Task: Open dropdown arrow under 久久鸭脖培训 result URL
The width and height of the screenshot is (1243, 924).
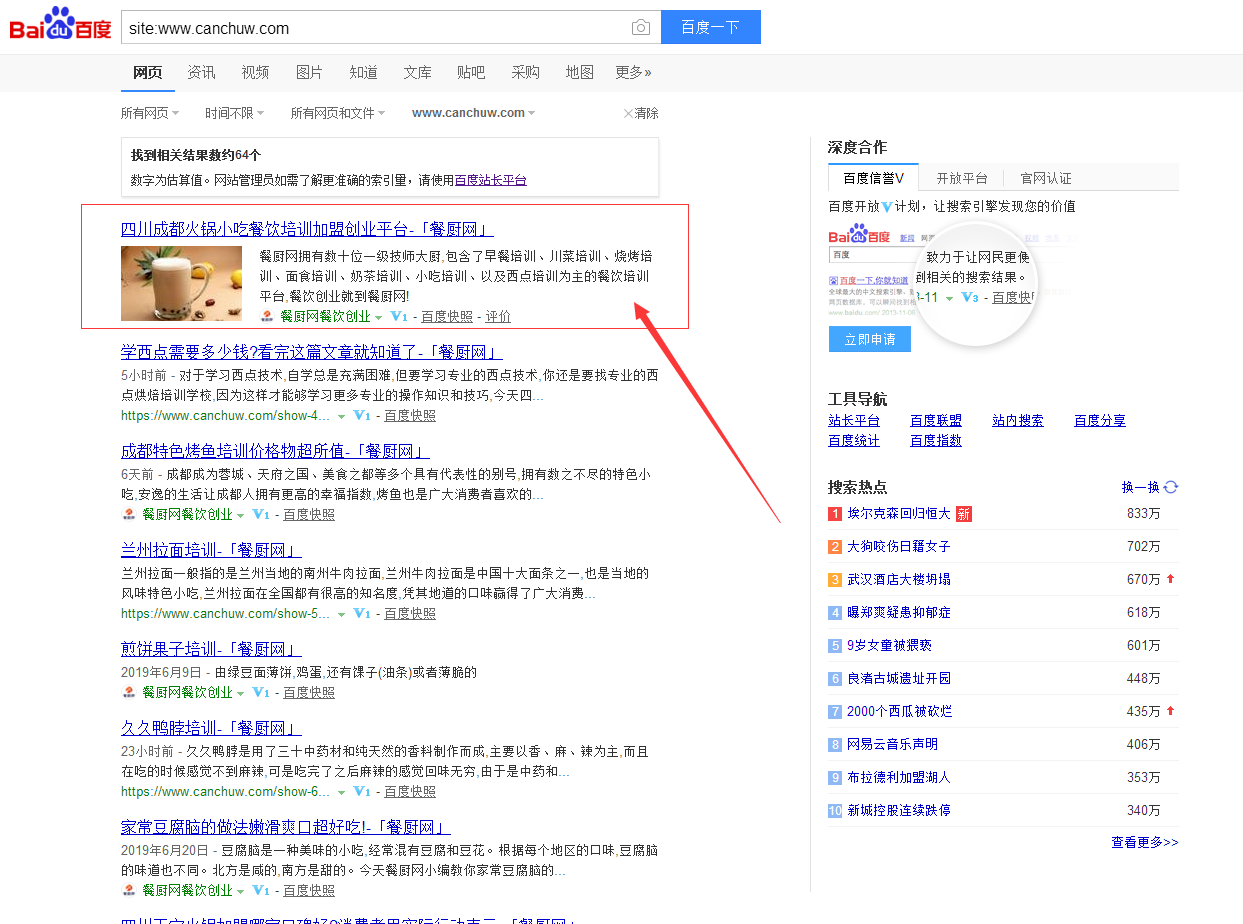Action: point(341,792)
